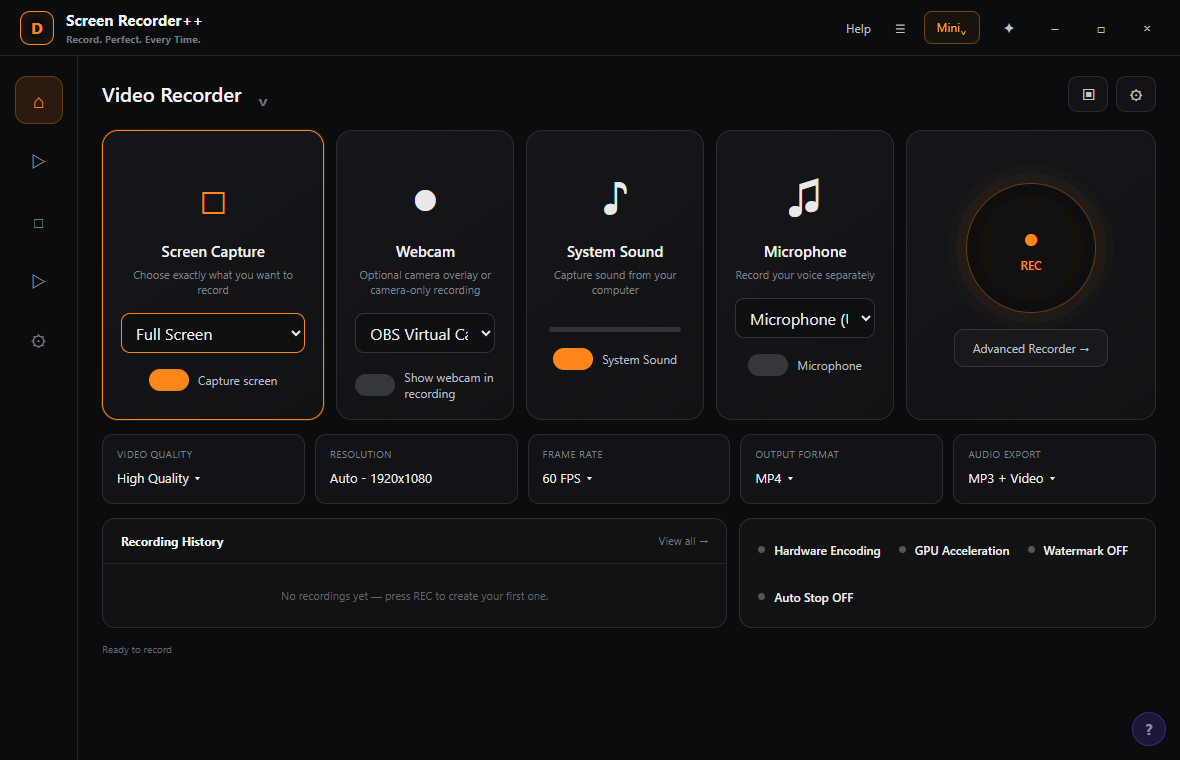Open the Mini mode dropdown button
This screenshot has width=1180, height=760.
point(951,28)
